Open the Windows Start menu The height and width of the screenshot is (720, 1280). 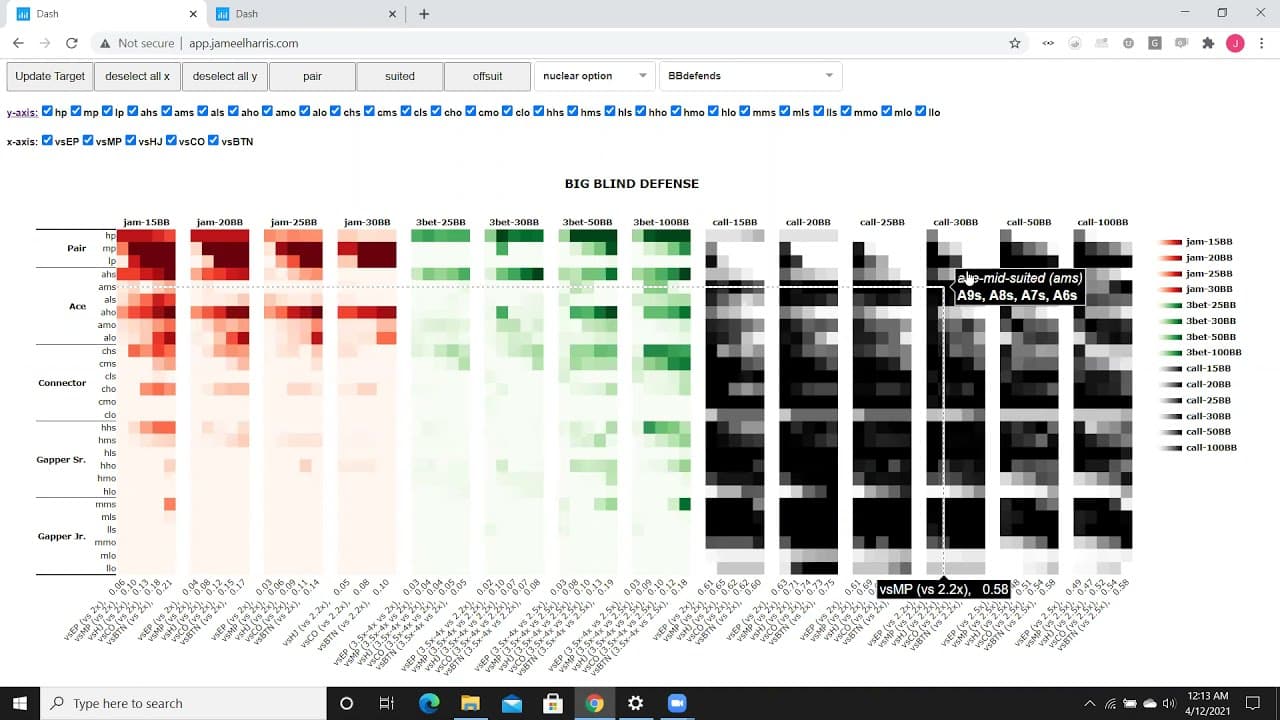pos(20,703)
